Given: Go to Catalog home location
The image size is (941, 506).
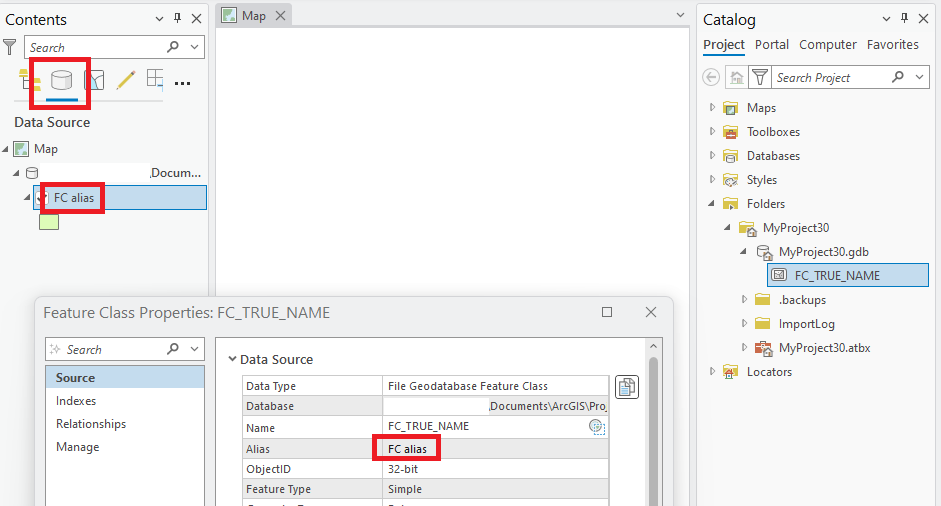Looking at the screenshot, I should pos(736,77).
